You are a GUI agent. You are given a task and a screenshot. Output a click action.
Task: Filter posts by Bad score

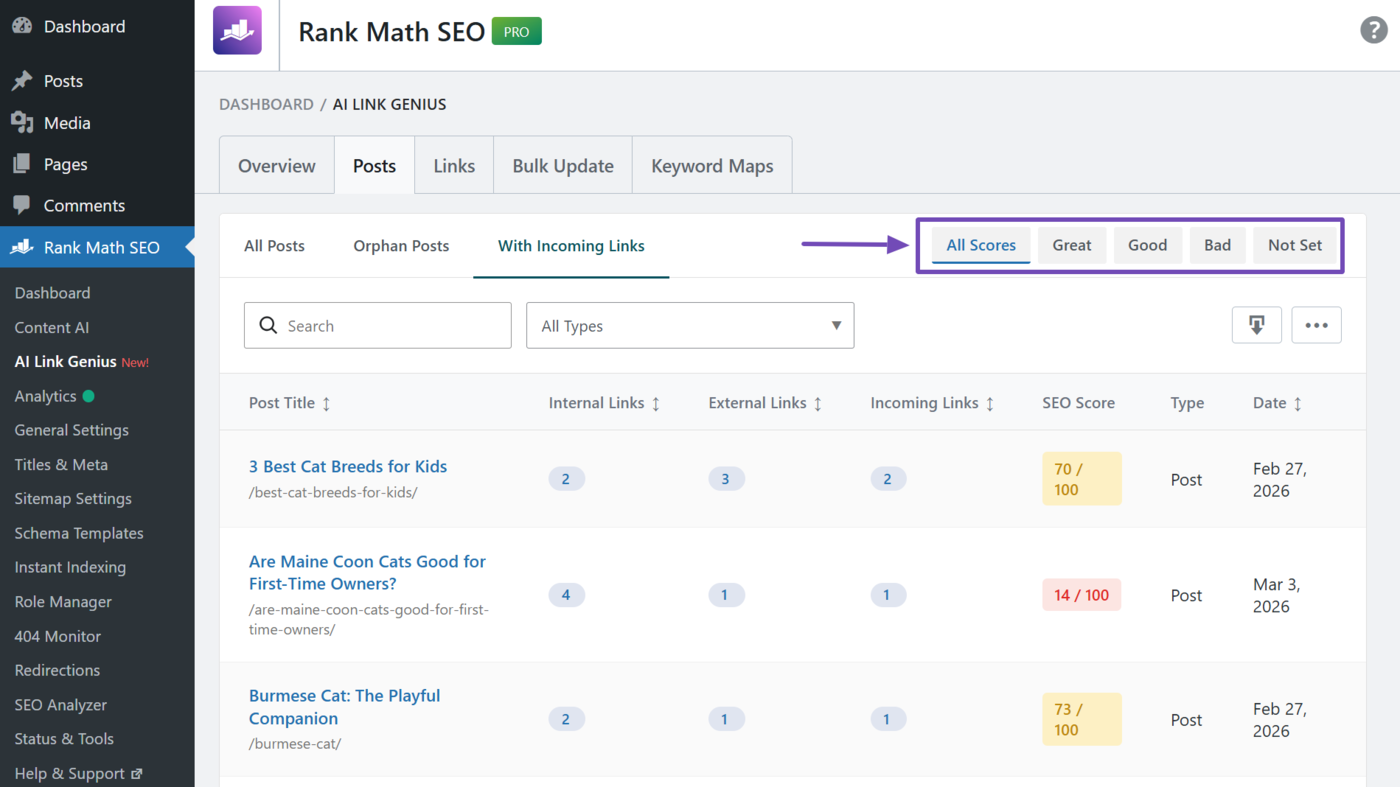1217,245
